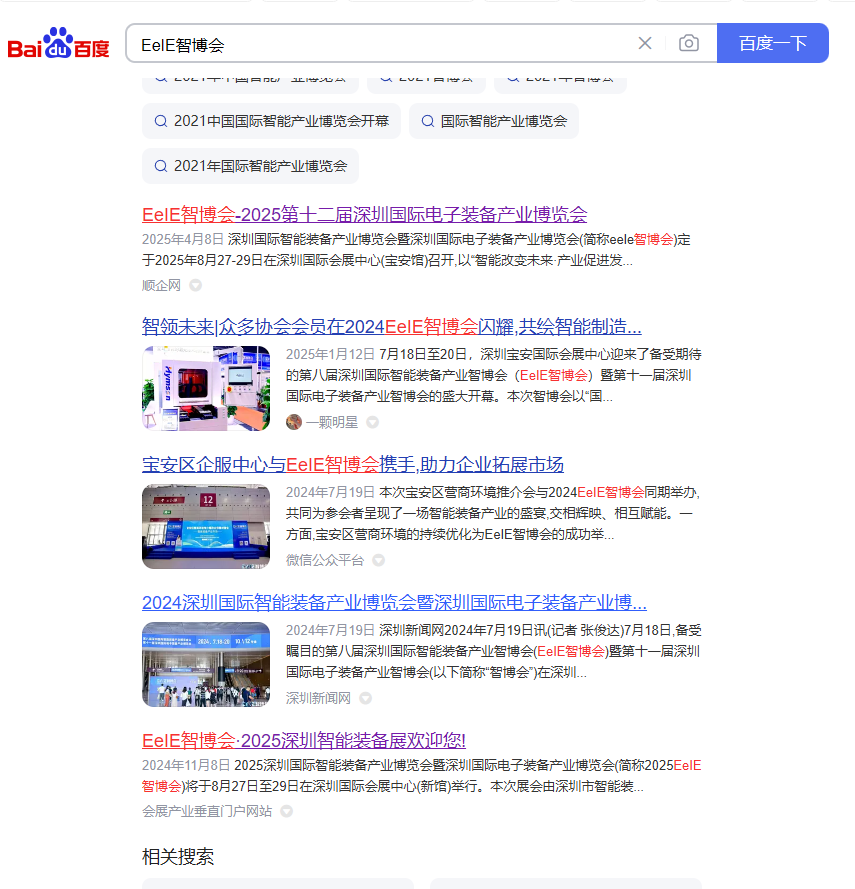Viewport: 855px width, 889px height.
Task: Expand dropdown arrow next to 微信公众平台
Action: (x=378, y=560)
